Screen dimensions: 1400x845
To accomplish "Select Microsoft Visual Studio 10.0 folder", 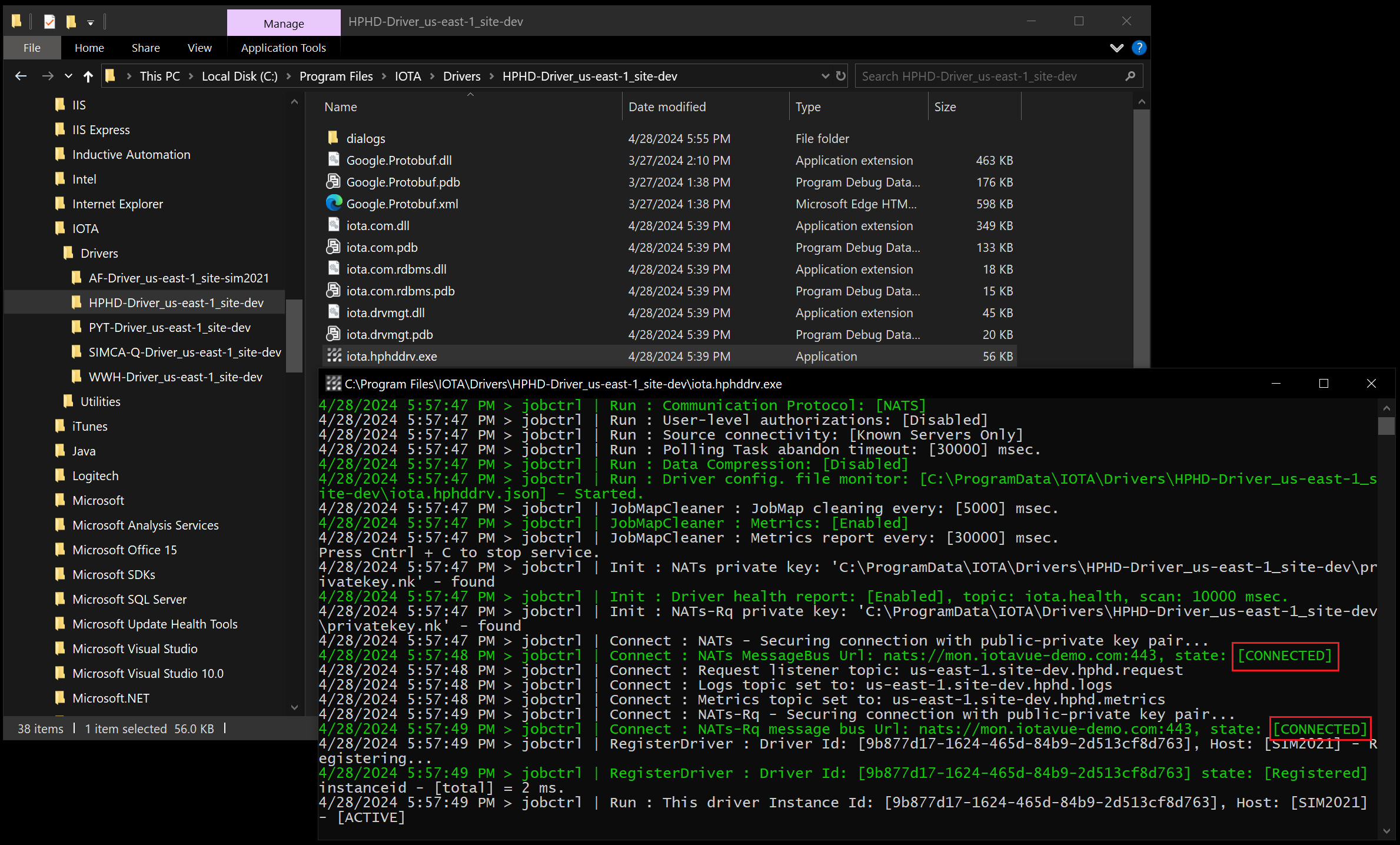I will 148,674.
